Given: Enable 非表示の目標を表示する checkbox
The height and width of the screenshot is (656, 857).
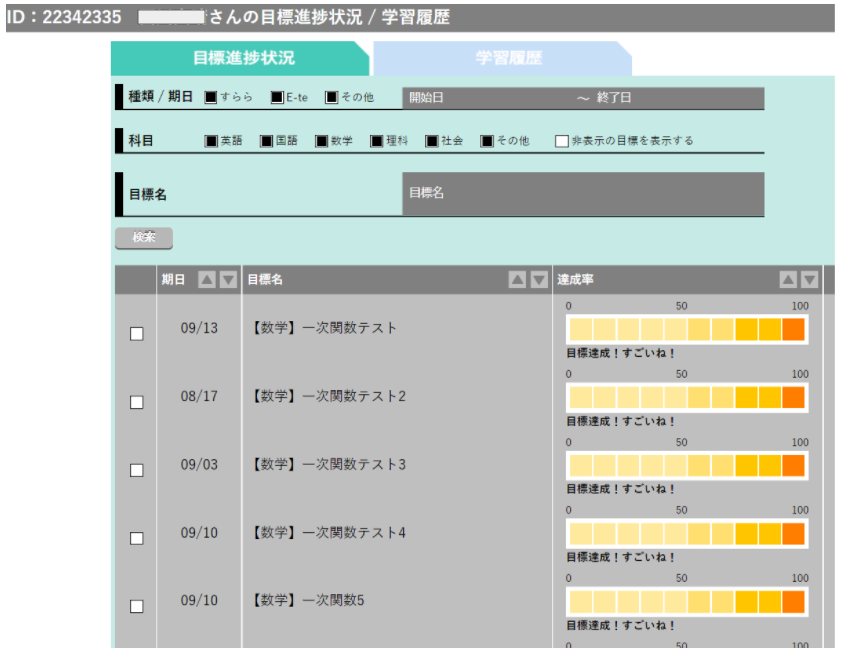Looking at the screenshot, I should pos(562,141).
